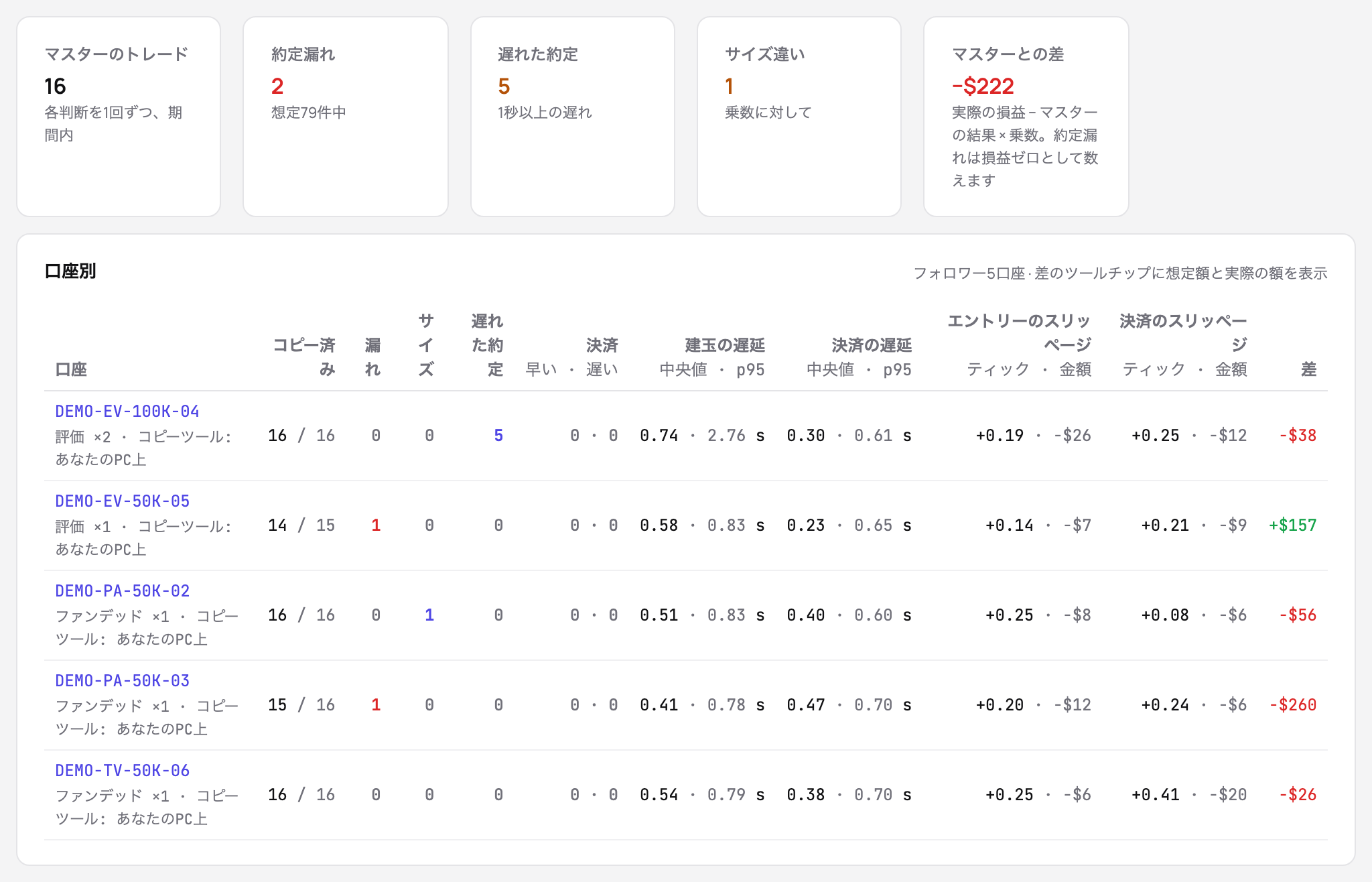The image size is (1372, 882).
Task: Click entry slippage +0.20 · -$12
Action: [x=1034, y=705]
